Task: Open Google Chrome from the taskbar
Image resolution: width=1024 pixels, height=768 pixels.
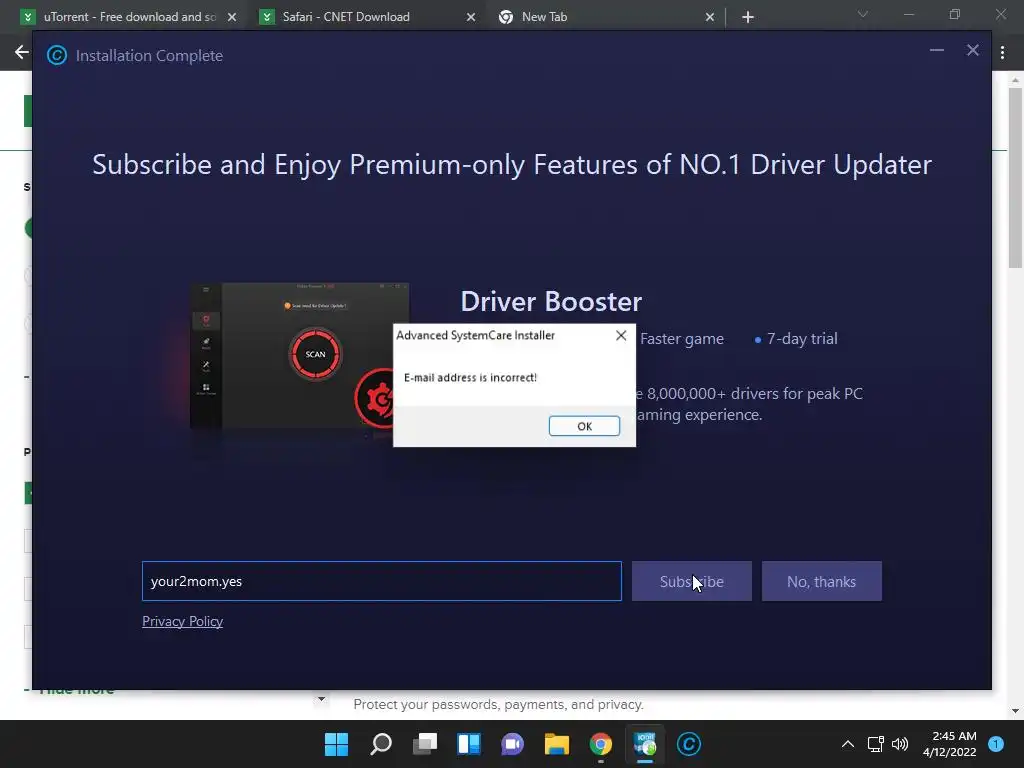Action: (601, 744)
